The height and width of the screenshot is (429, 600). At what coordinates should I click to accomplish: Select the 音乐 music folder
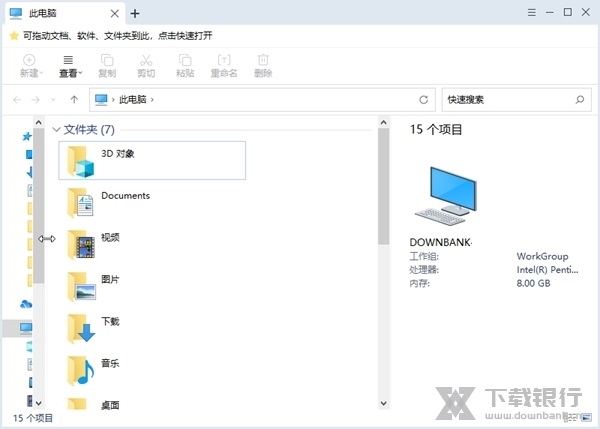click(152, 370)
